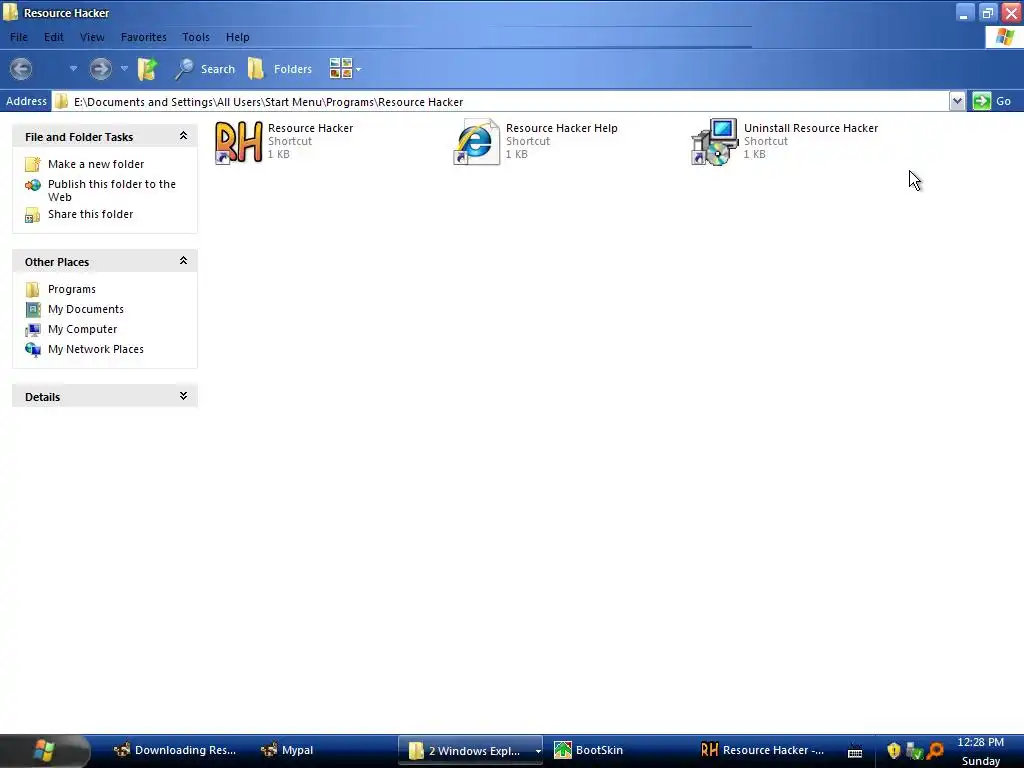Click the My Computer icon

33,329
